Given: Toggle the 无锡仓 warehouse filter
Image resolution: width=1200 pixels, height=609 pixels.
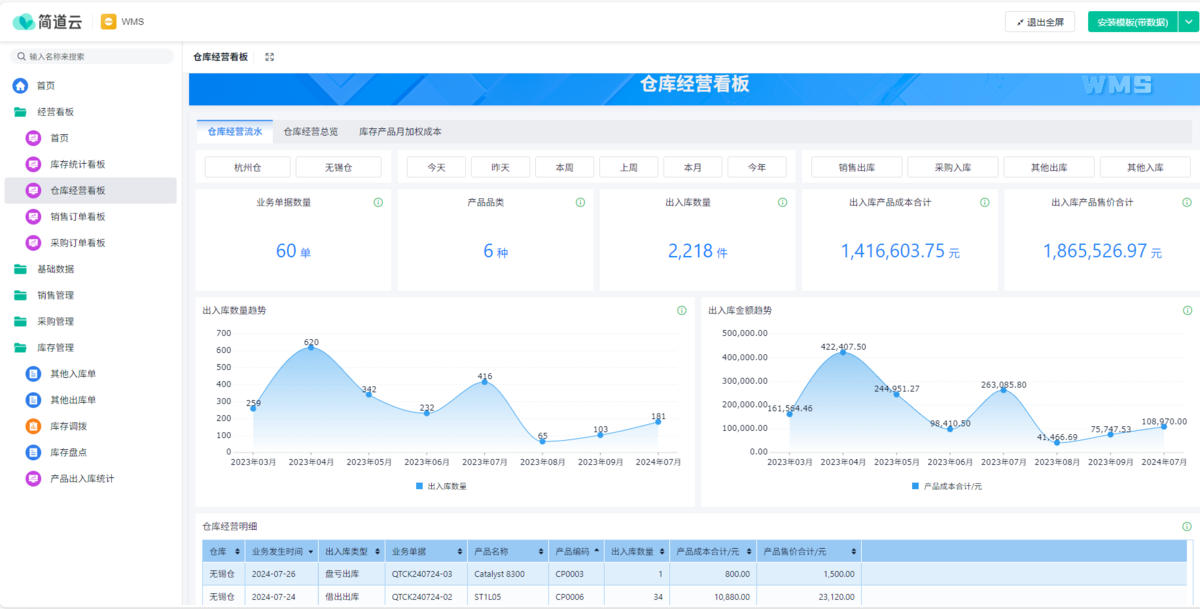Looking at the screenshot, I should pyautogui.click(x=338, y=168).
